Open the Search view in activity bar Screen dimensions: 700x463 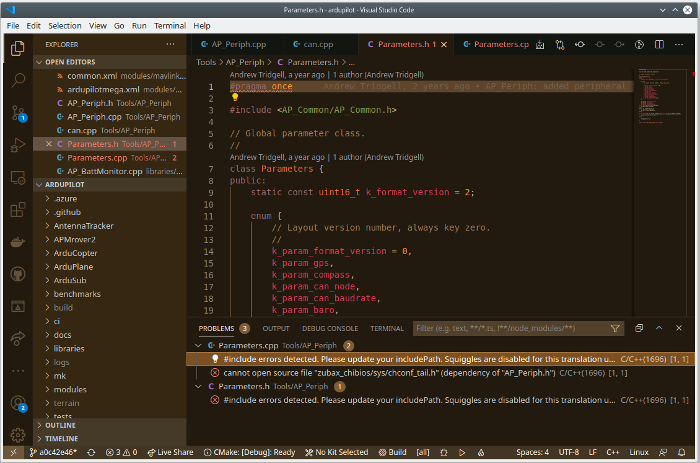pyautogui.click(x=17, y=80)
